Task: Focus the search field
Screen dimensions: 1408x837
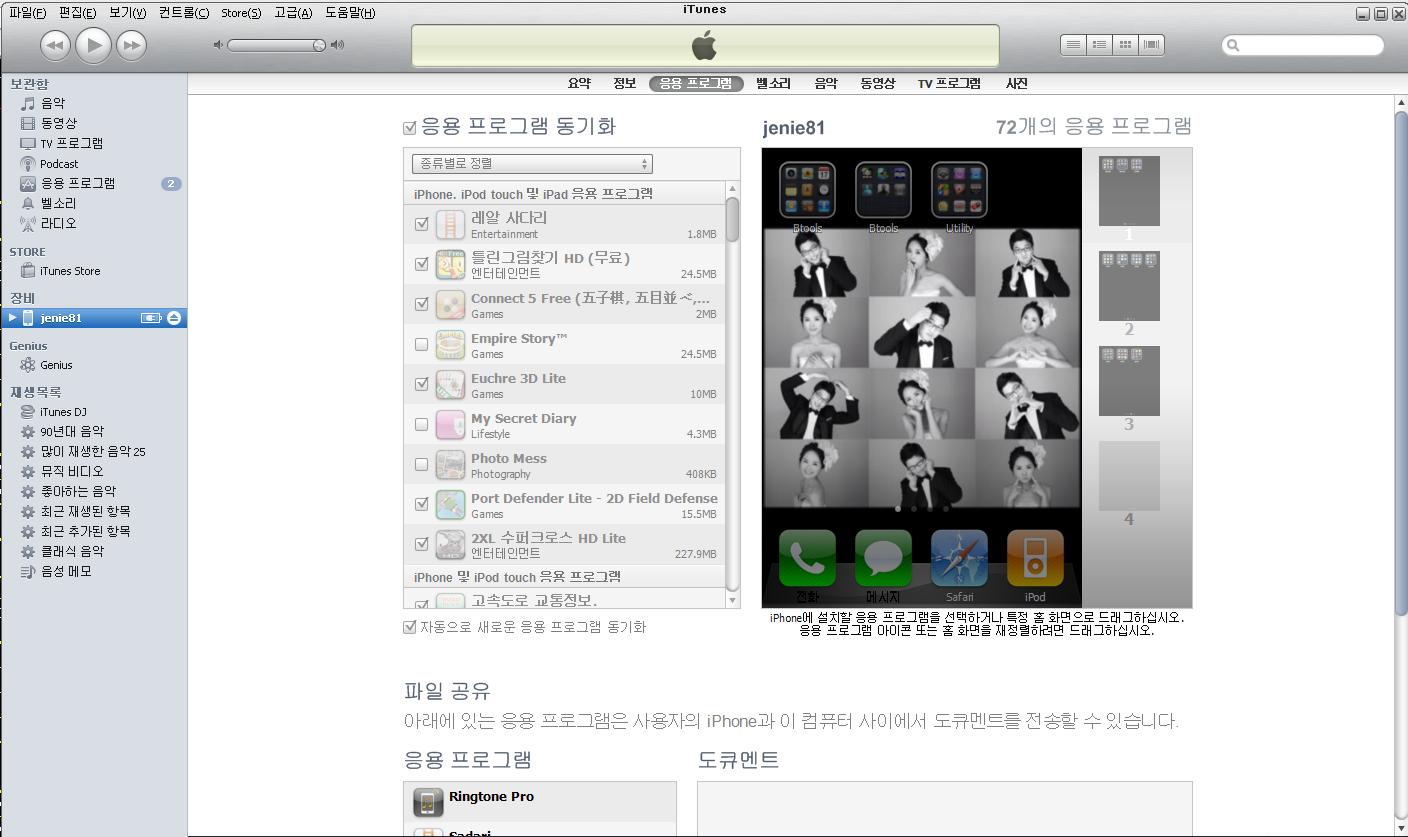Action: (x=1303, y=45)
